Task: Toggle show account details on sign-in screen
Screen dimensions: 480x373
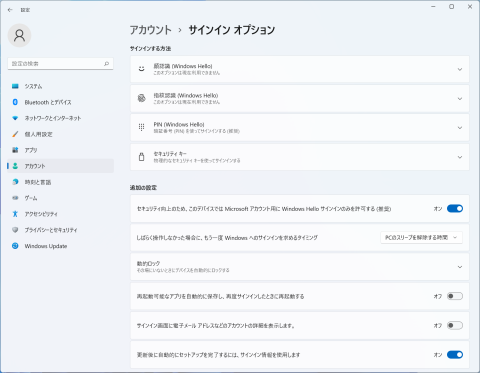Action: coord(455,325)
